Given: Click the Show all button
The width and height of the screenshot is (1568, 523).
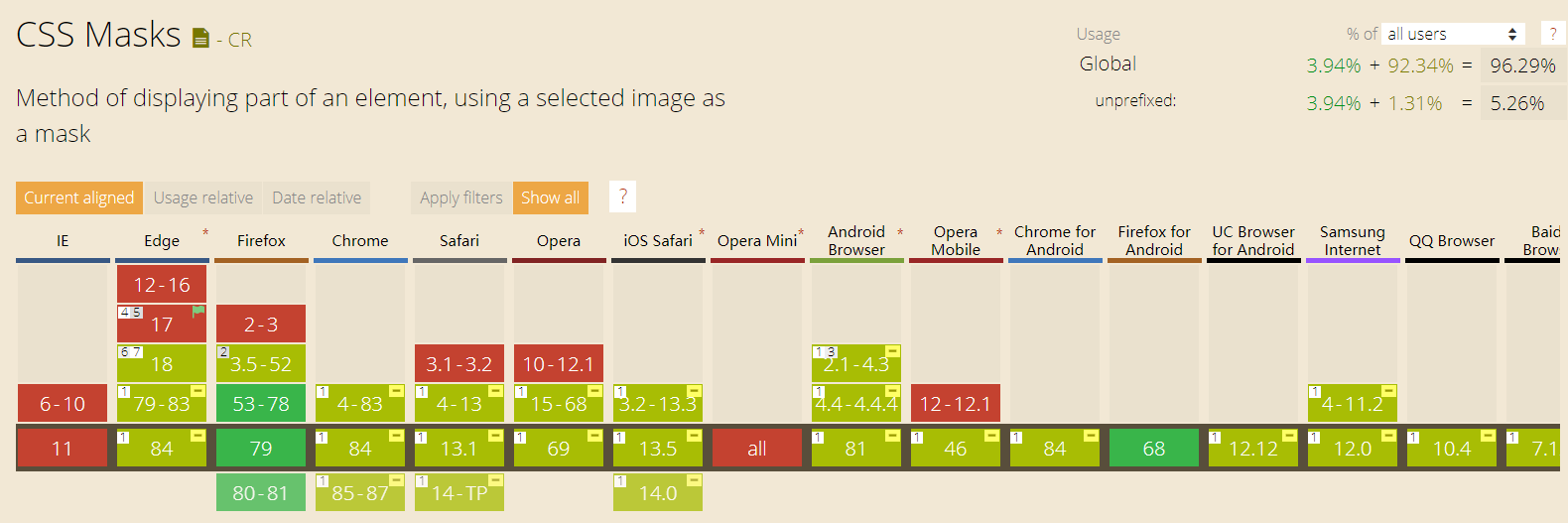Looking at the screenshot, I should pos(551,197).
